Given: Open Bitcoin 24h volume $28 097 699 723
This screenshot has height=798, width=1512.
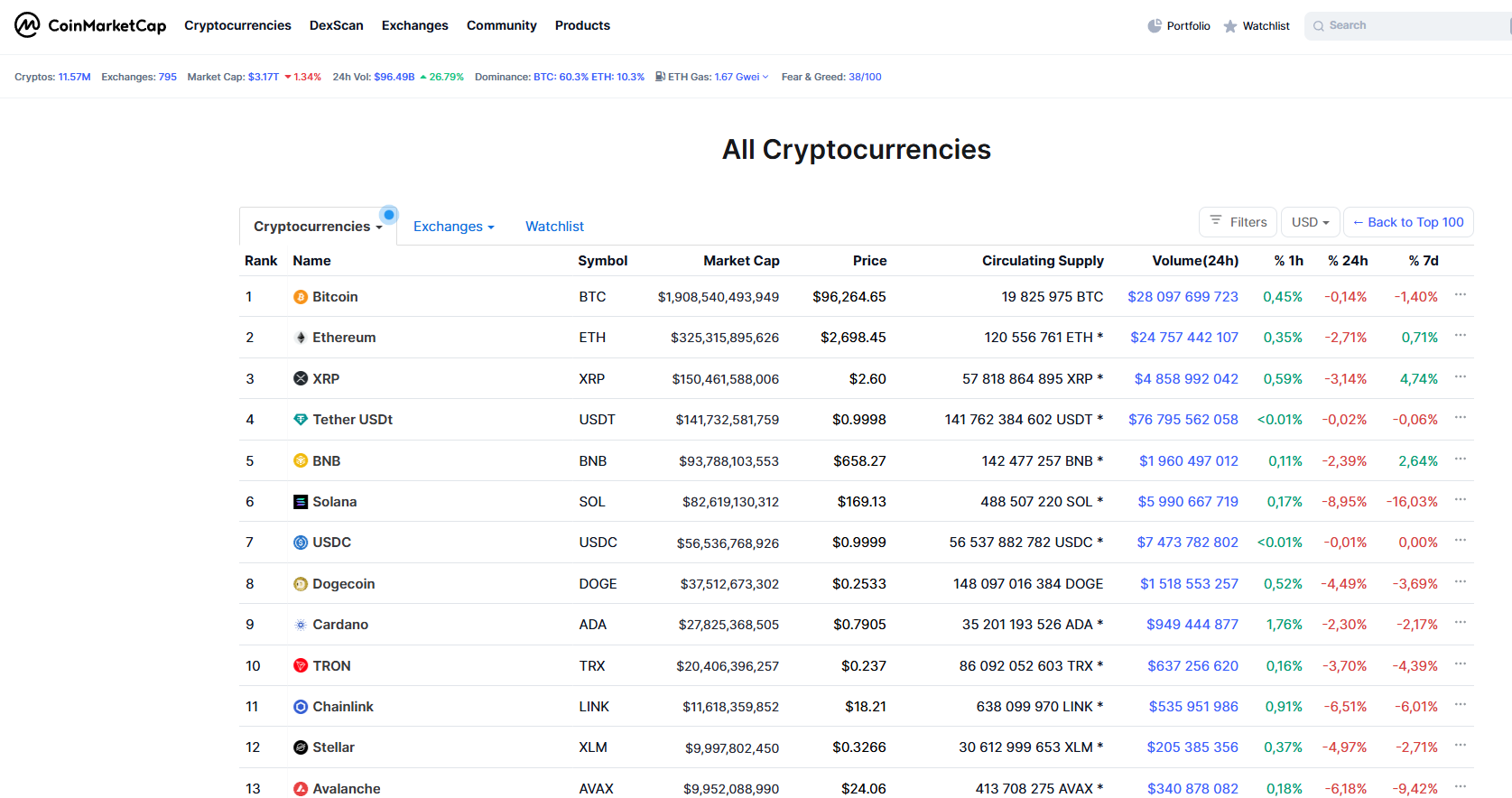Looking at the screenshot, I should [1183, 297].
